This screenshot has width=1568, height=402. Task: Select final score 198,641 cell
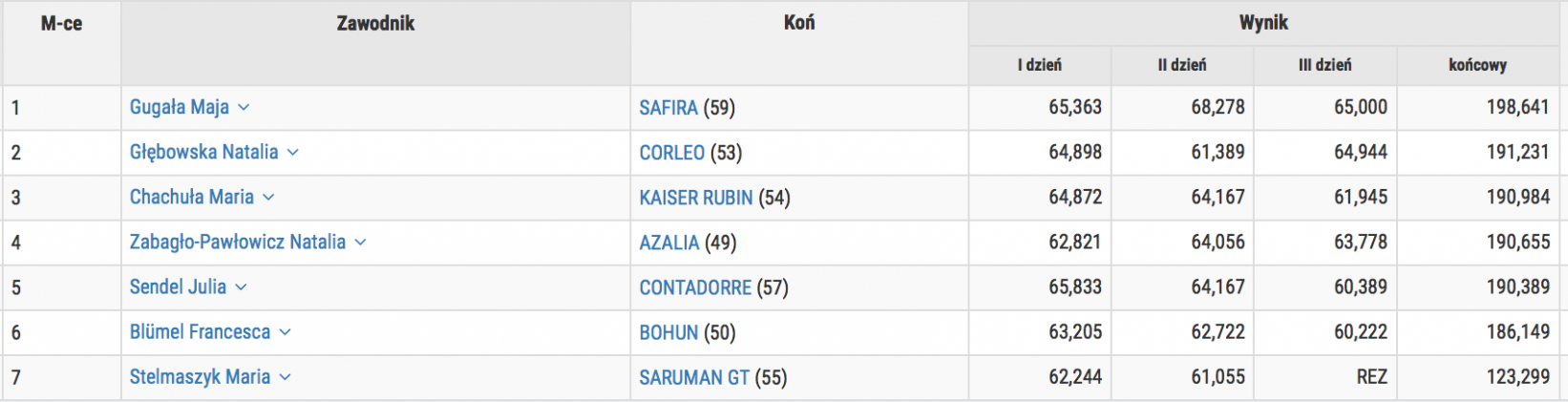pyautogui.click(x=1517, y=108)
